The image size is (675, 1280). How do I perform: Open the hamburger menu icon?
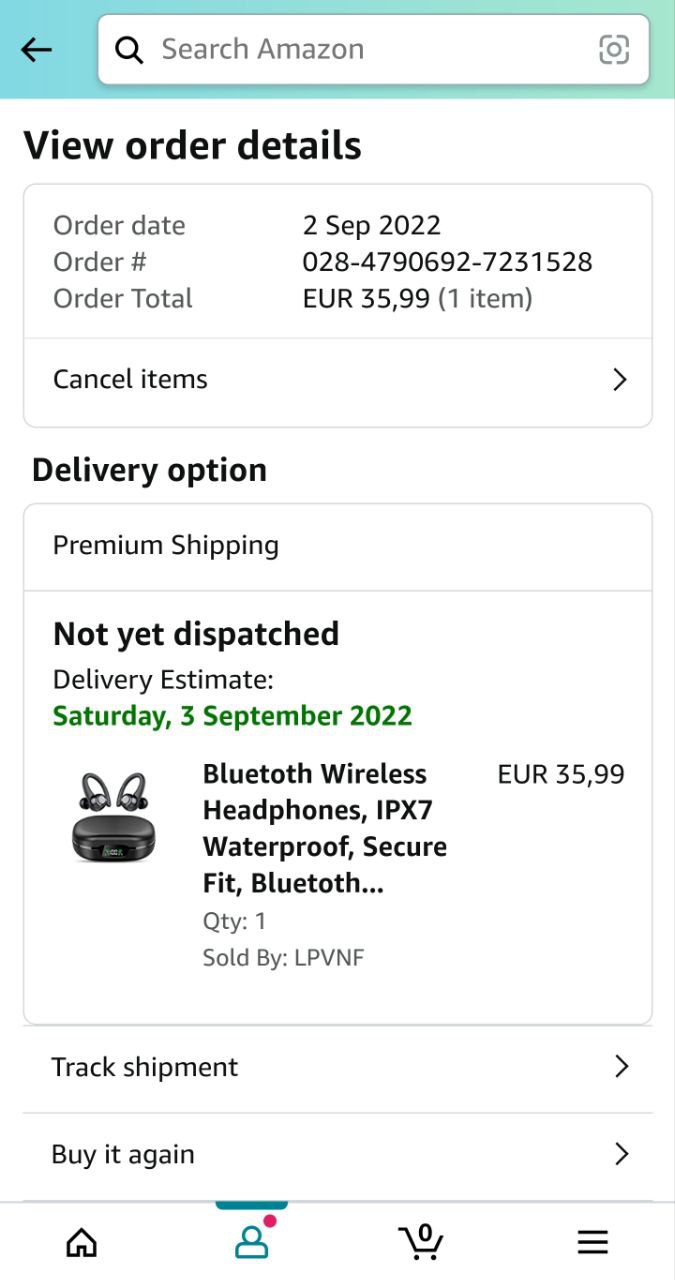click(x=593, y=1242)
